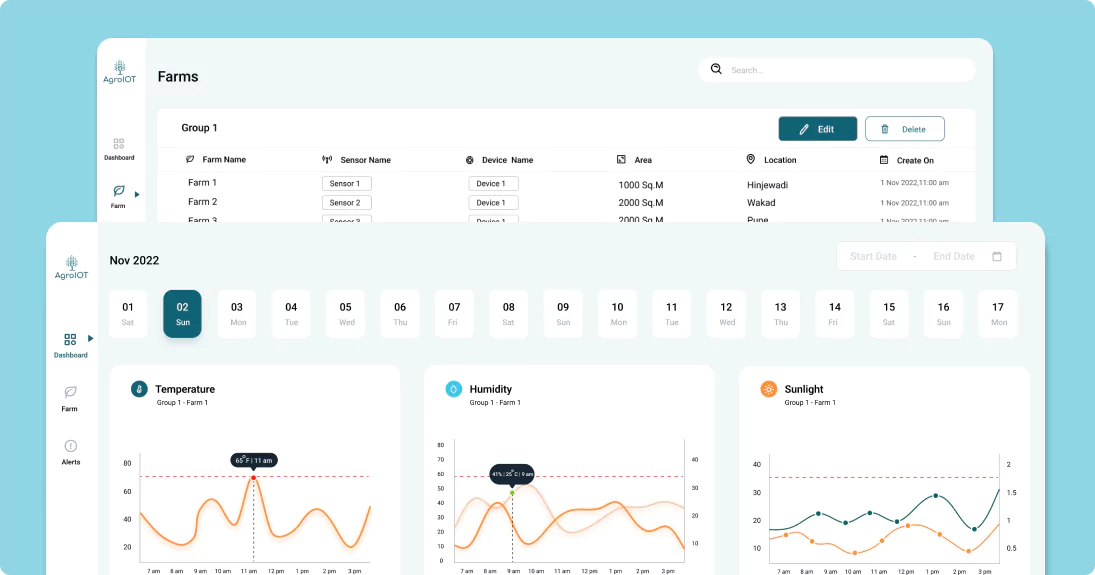
Task: Click the Farm 2 row name
Action: click(203, 202)
